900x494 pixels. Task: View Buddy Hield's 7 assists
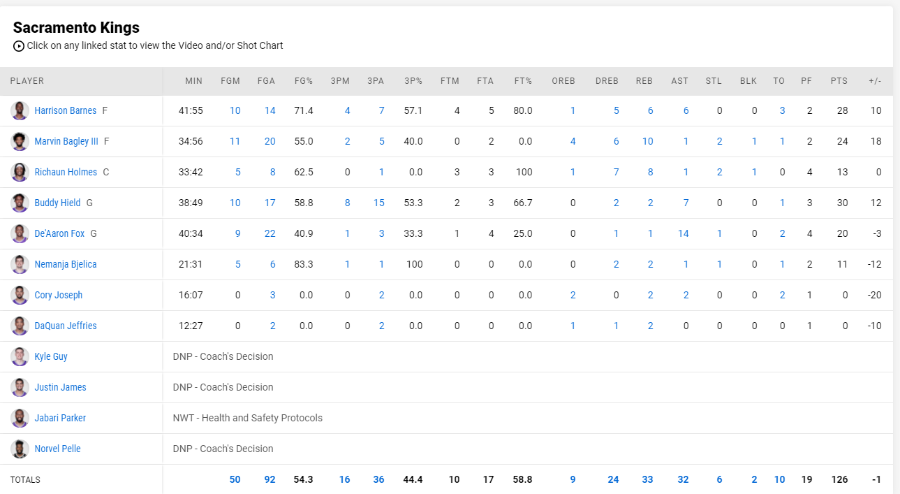coord(685,203)
